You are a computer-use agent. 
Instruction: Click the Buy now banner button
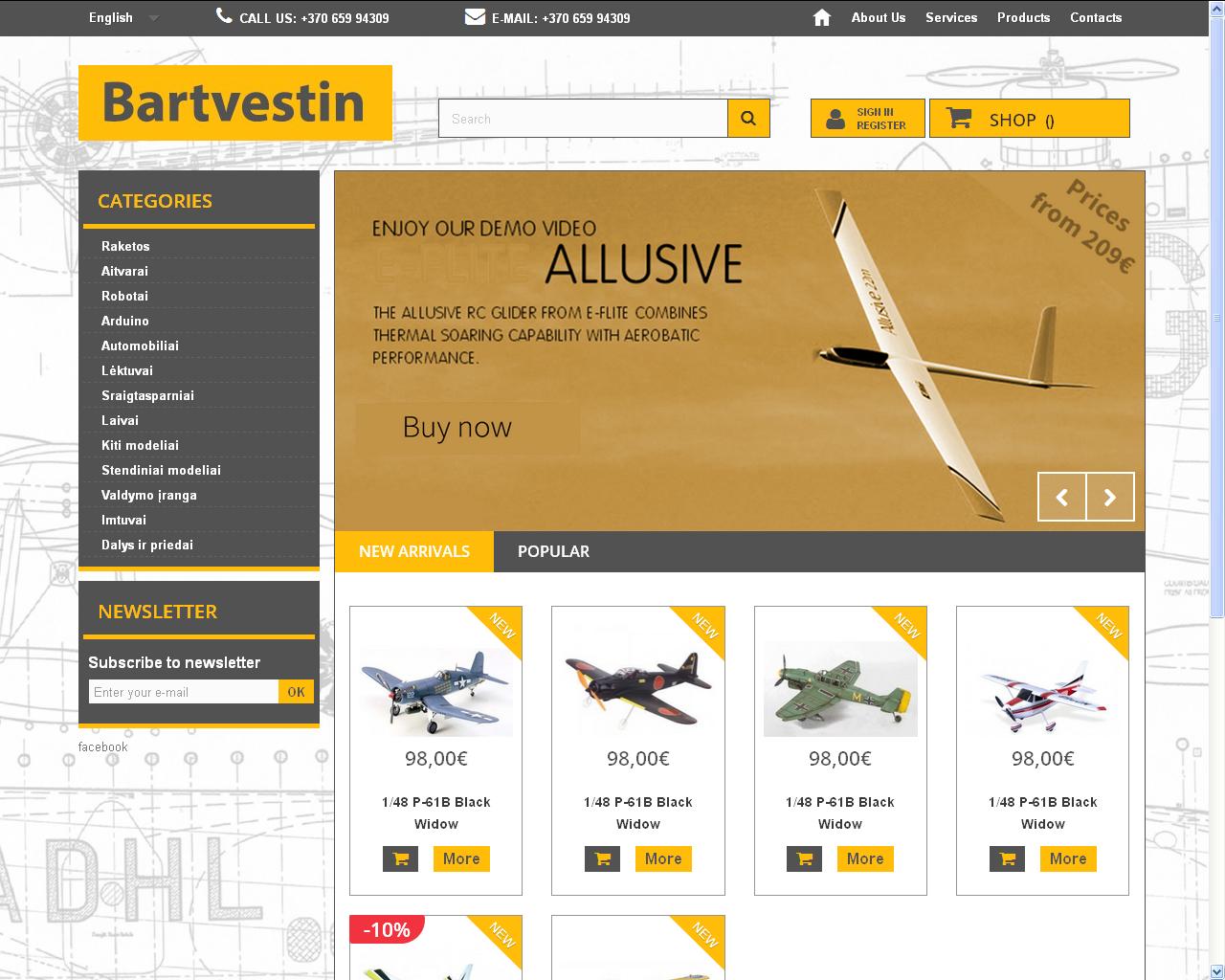(468, 427)
